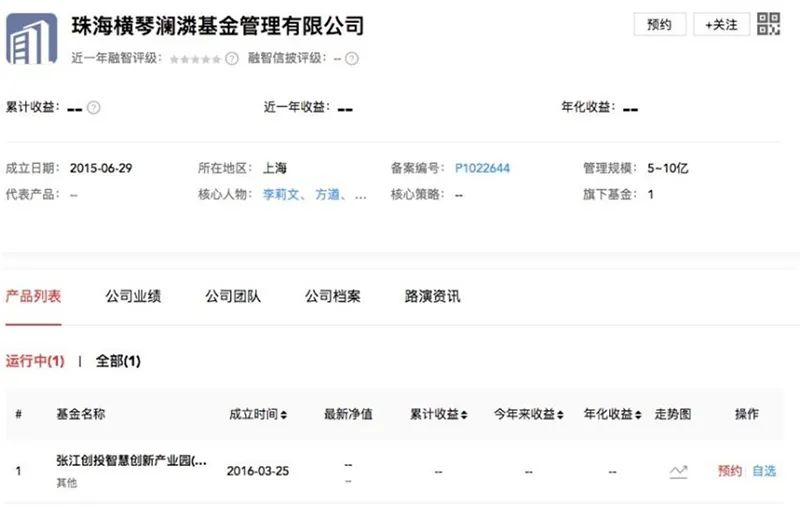Click the fund date 2016-03-25

point(258,471)
